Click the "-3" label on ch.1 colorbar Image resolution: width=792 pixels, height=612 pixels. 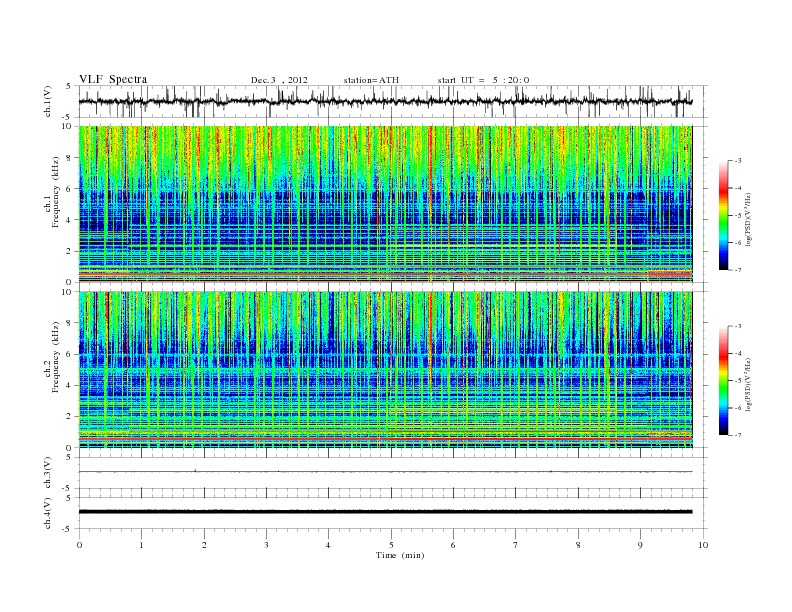point(738,161)
